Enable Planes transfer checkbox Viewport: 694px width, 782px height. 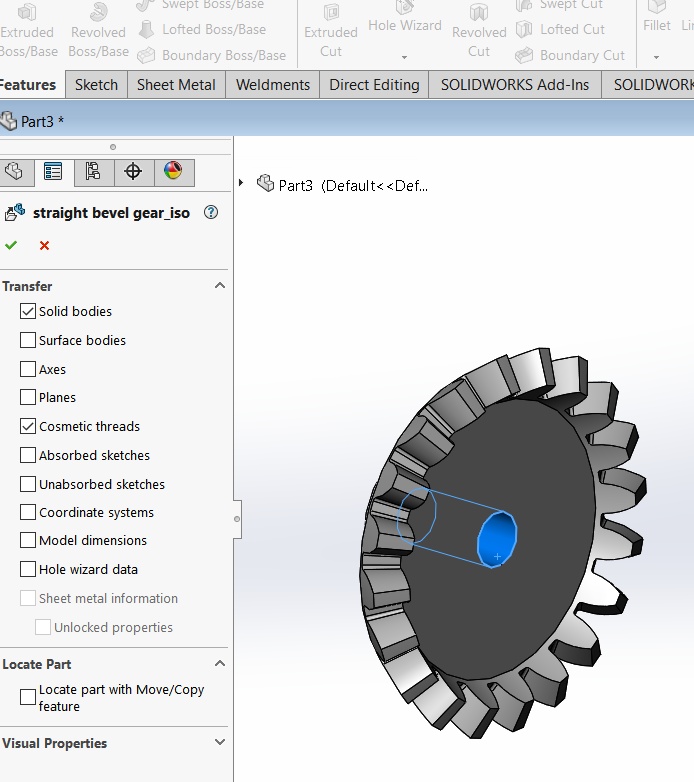coord(28,397)
